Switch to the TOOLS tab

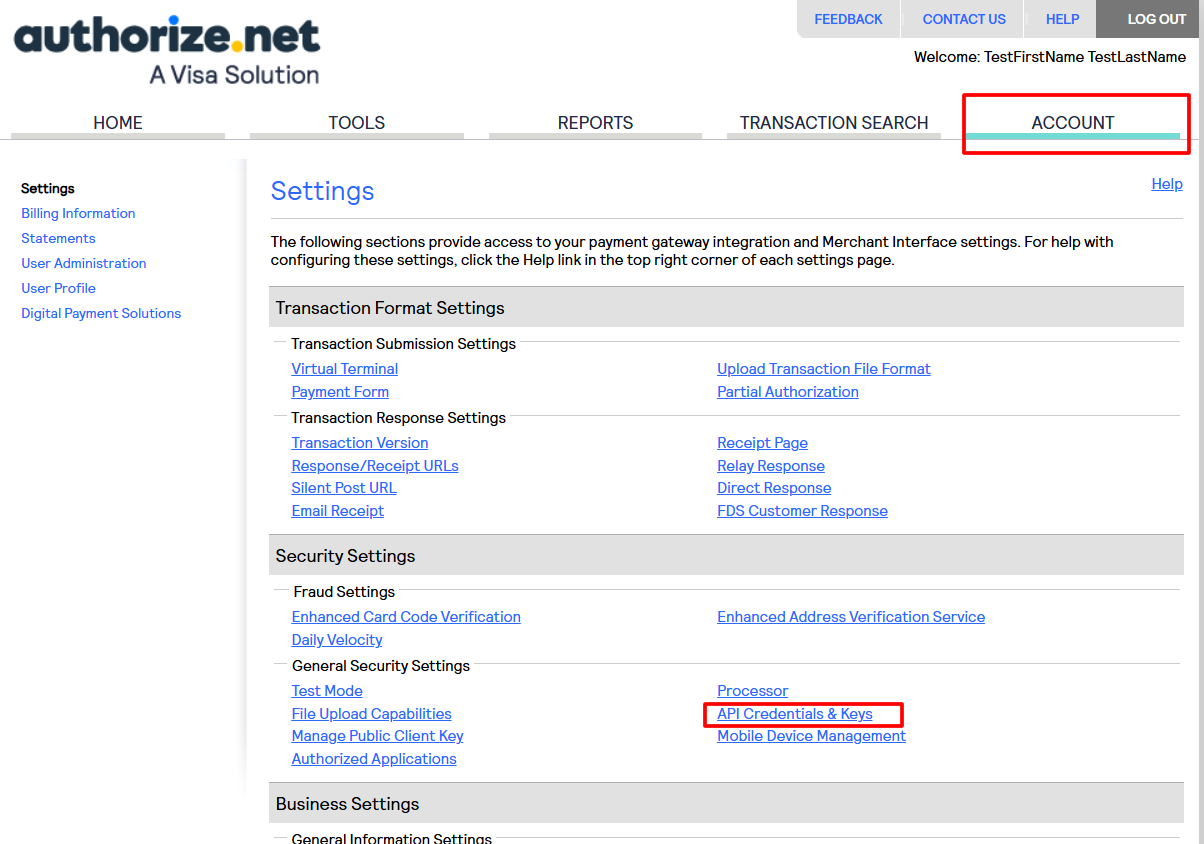356,123
